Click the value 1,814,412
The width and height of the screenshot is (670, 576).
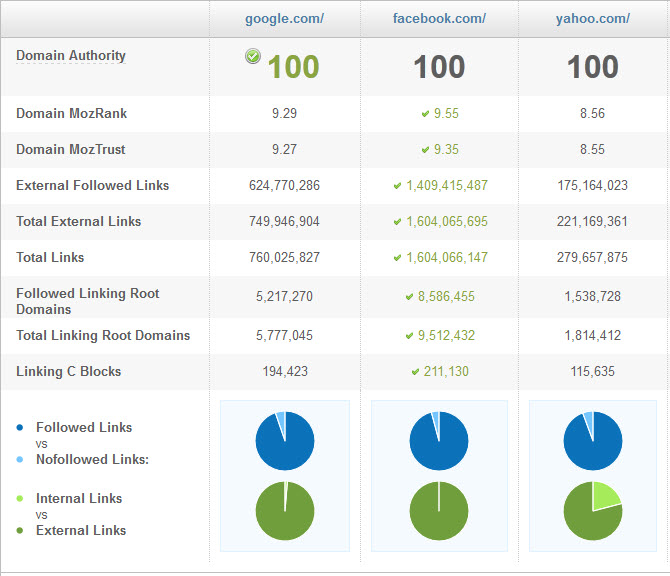pos(593,335)
